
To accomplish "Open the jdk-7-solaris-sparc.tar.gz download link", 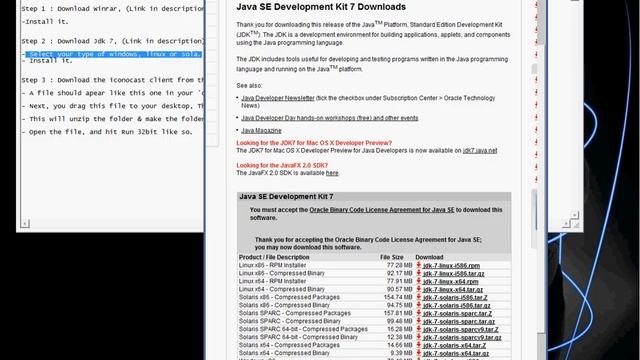I will (459, 321).
